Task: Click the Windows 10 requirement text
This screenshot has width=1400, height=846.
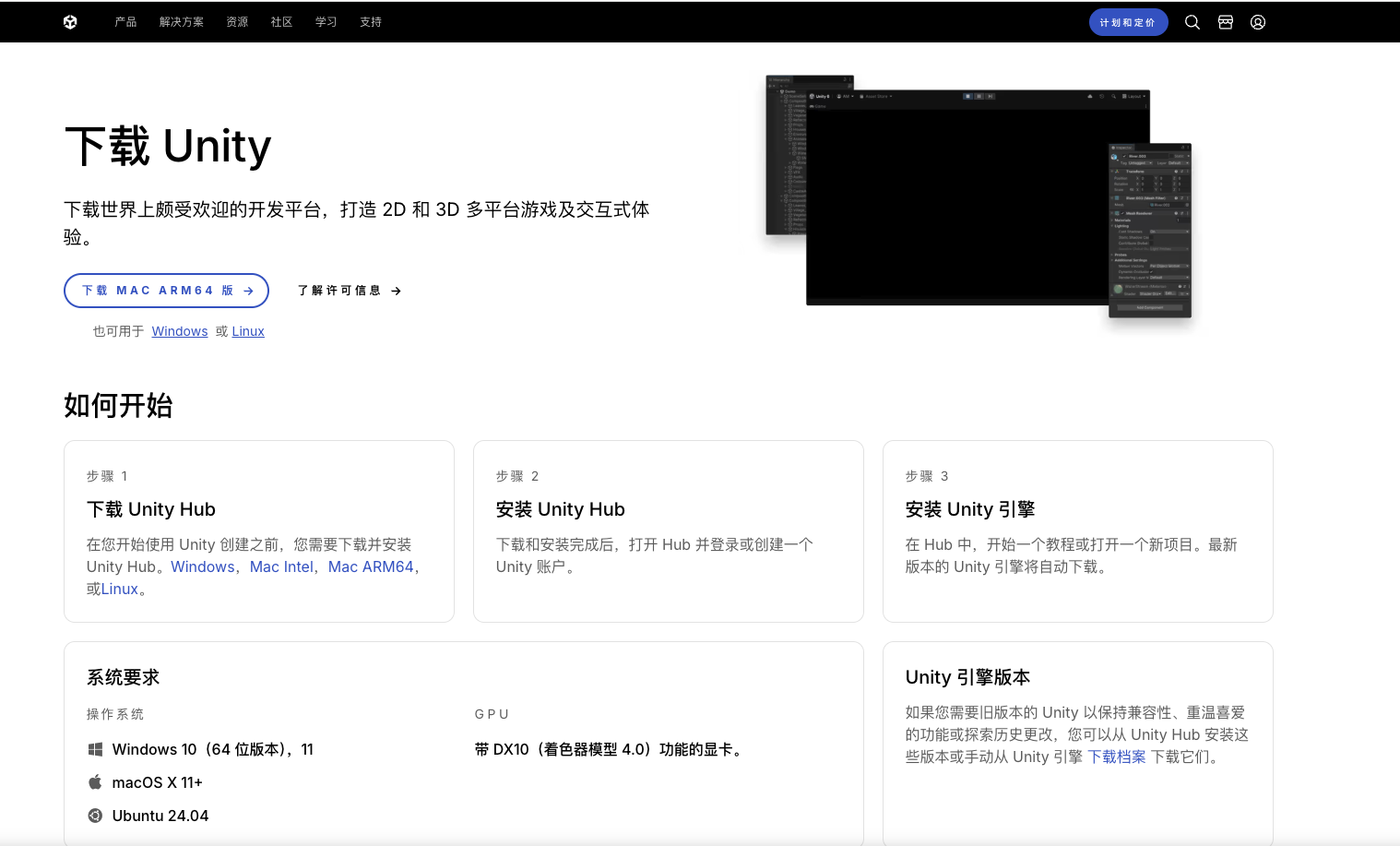Action: pos(213,749)
